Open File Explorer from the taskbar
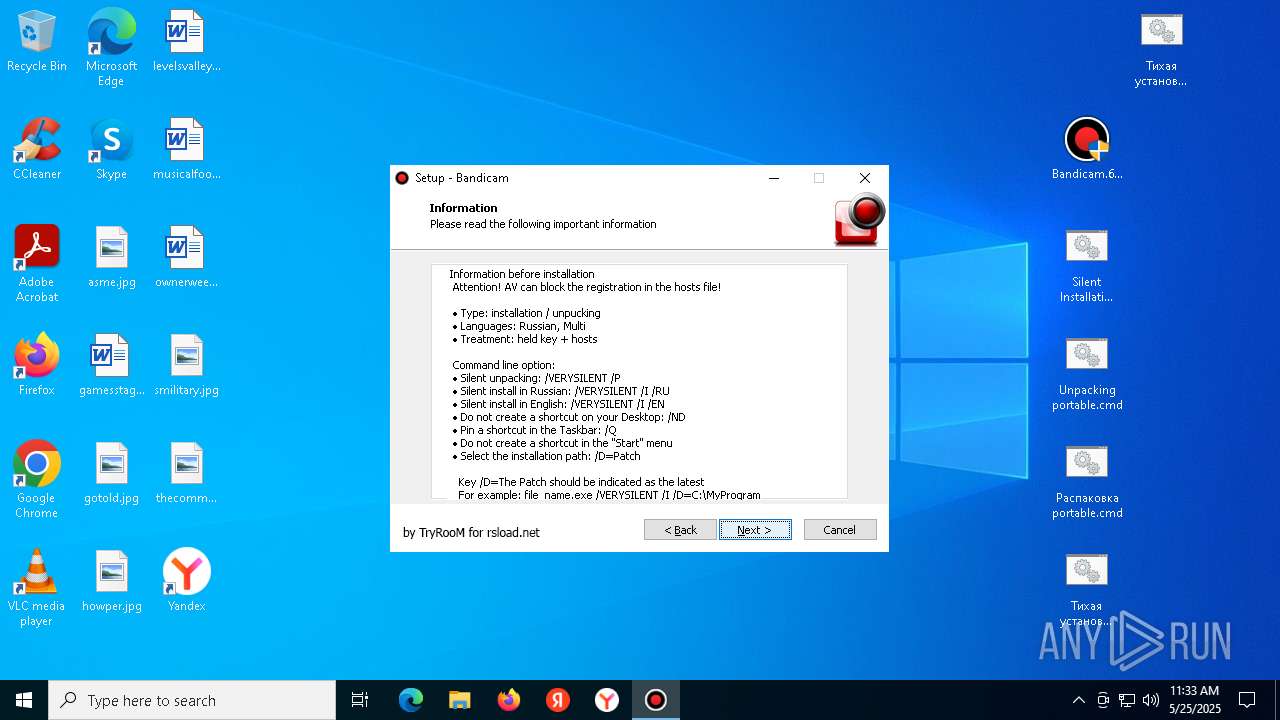 (x=460, y=700)
